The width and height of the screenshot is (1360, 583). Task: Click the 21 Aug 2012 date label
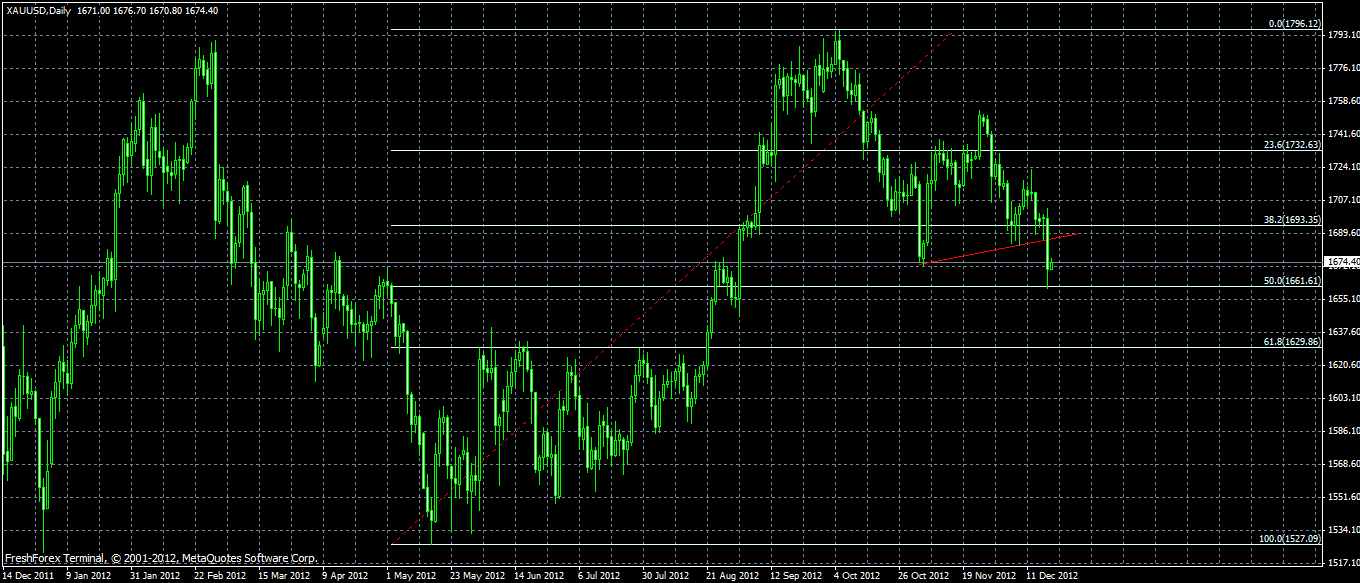(735, 576)
